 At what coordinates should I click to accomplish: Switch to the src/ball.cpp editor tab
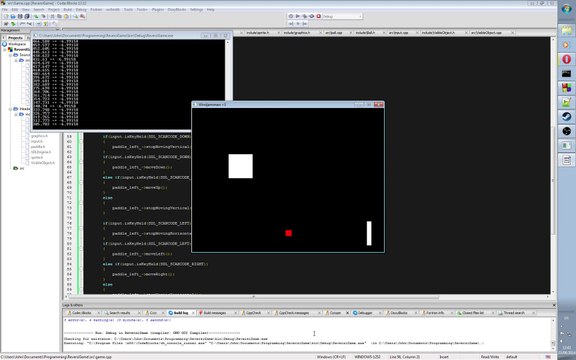click(334, 33)
